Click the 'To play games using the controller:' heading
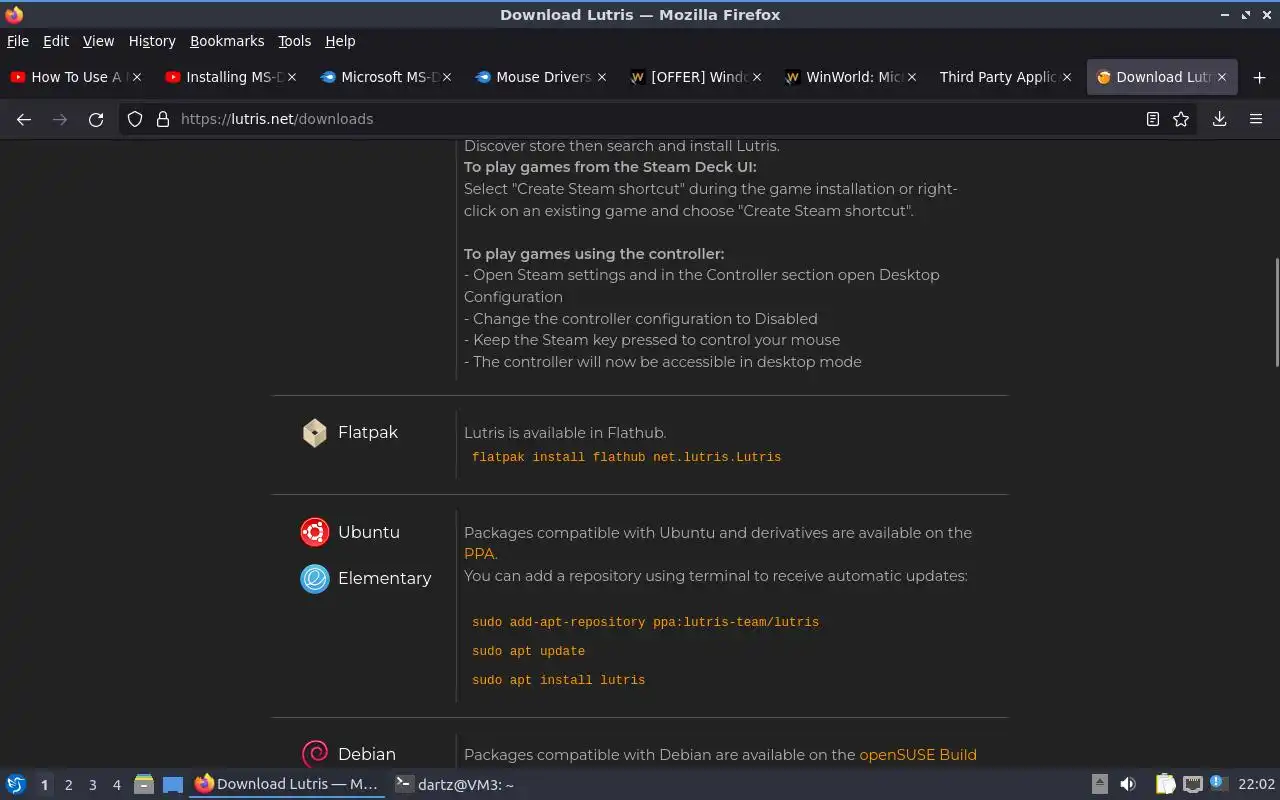The width and height of the screenshot is (1280, 800). (x=594, y=254)
